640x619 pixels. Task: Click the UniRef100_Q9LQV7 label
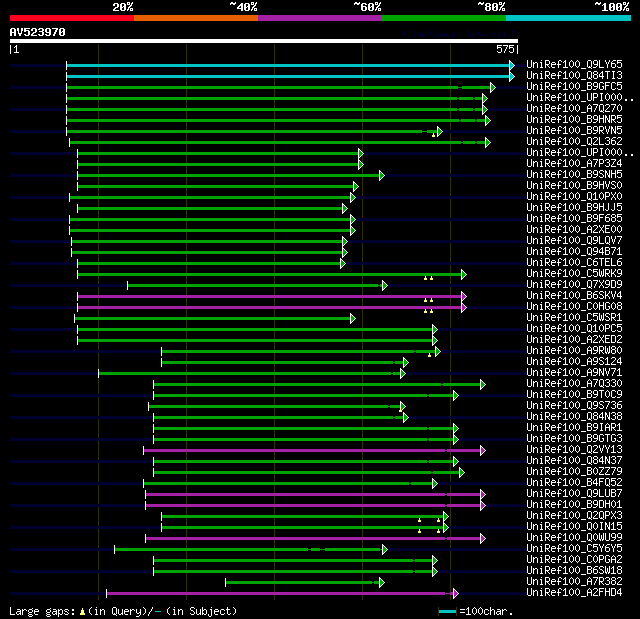[x=574, y=241]
